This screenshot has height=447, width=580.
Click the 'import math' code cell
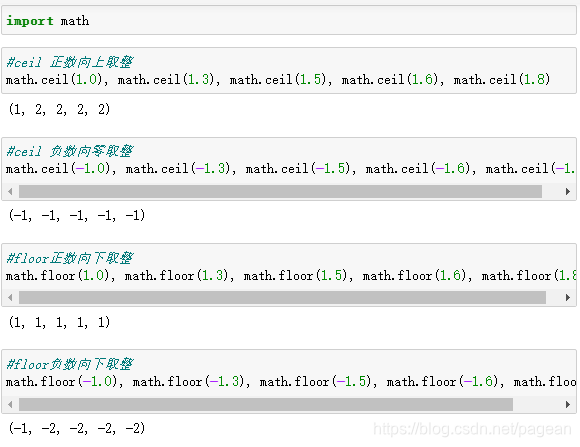(x=289, y=21)
